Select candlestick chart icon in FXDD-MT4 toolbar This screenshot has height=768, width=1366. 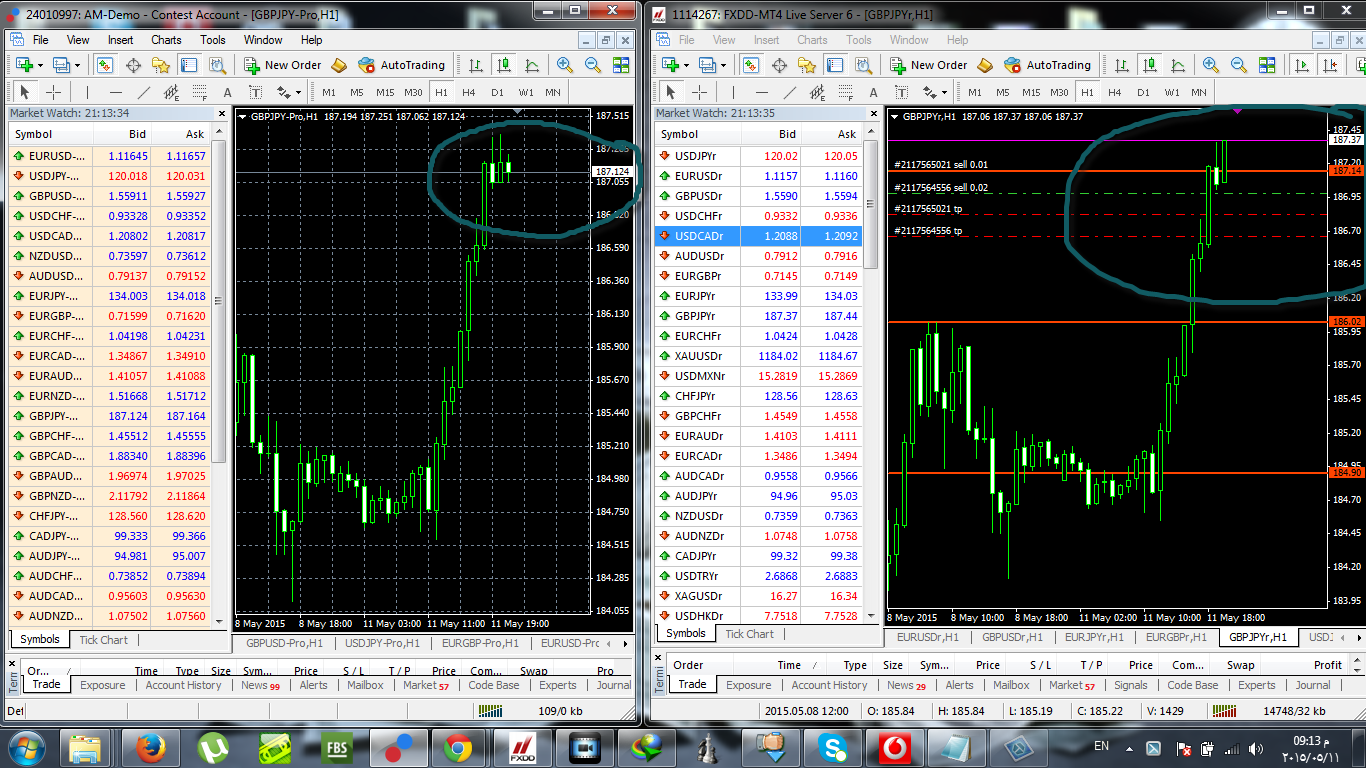[x=1150, y=65]
